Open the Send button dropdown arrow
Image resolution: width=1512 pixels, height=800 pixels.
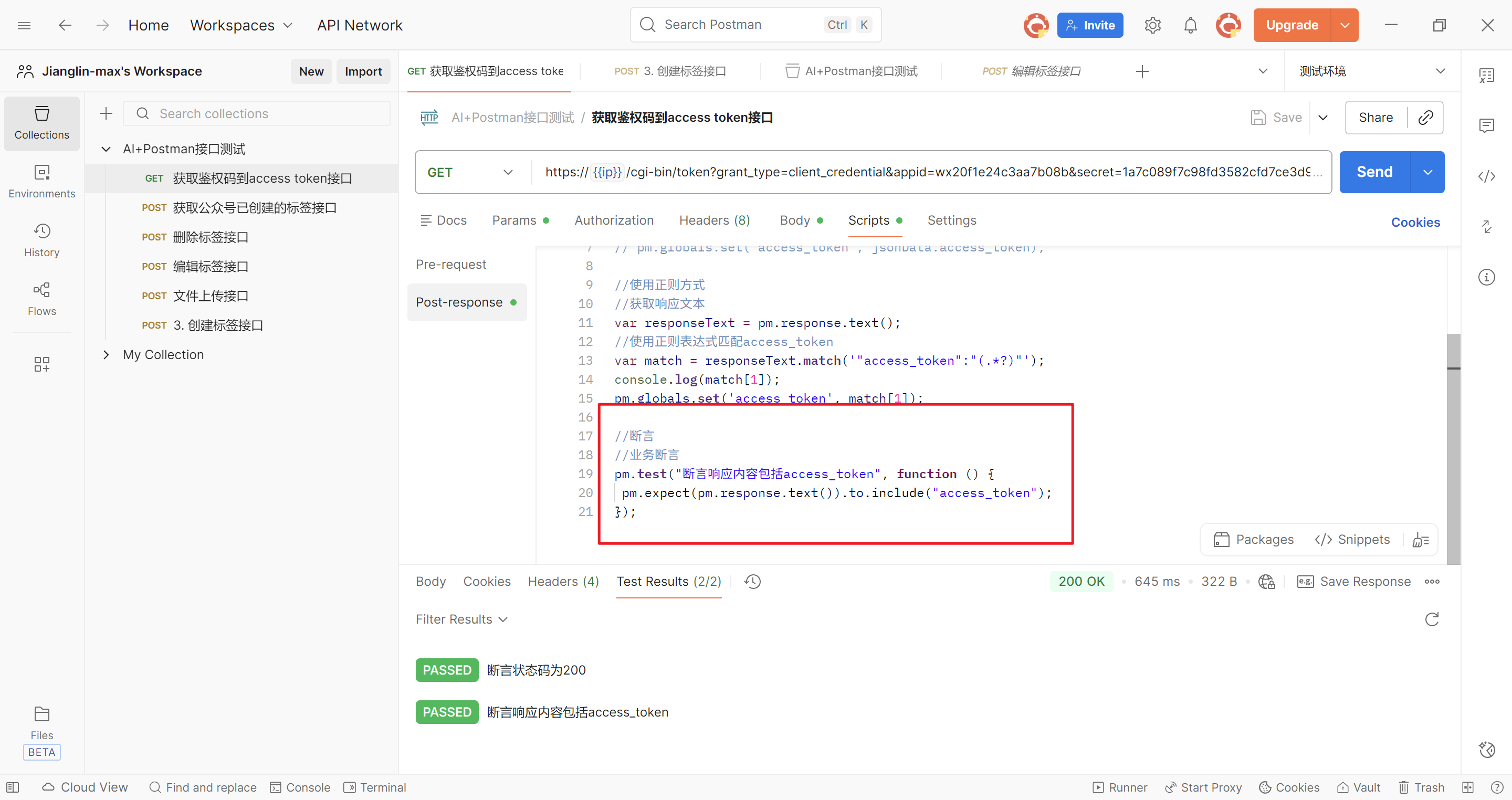click(x=1427, y=172)
